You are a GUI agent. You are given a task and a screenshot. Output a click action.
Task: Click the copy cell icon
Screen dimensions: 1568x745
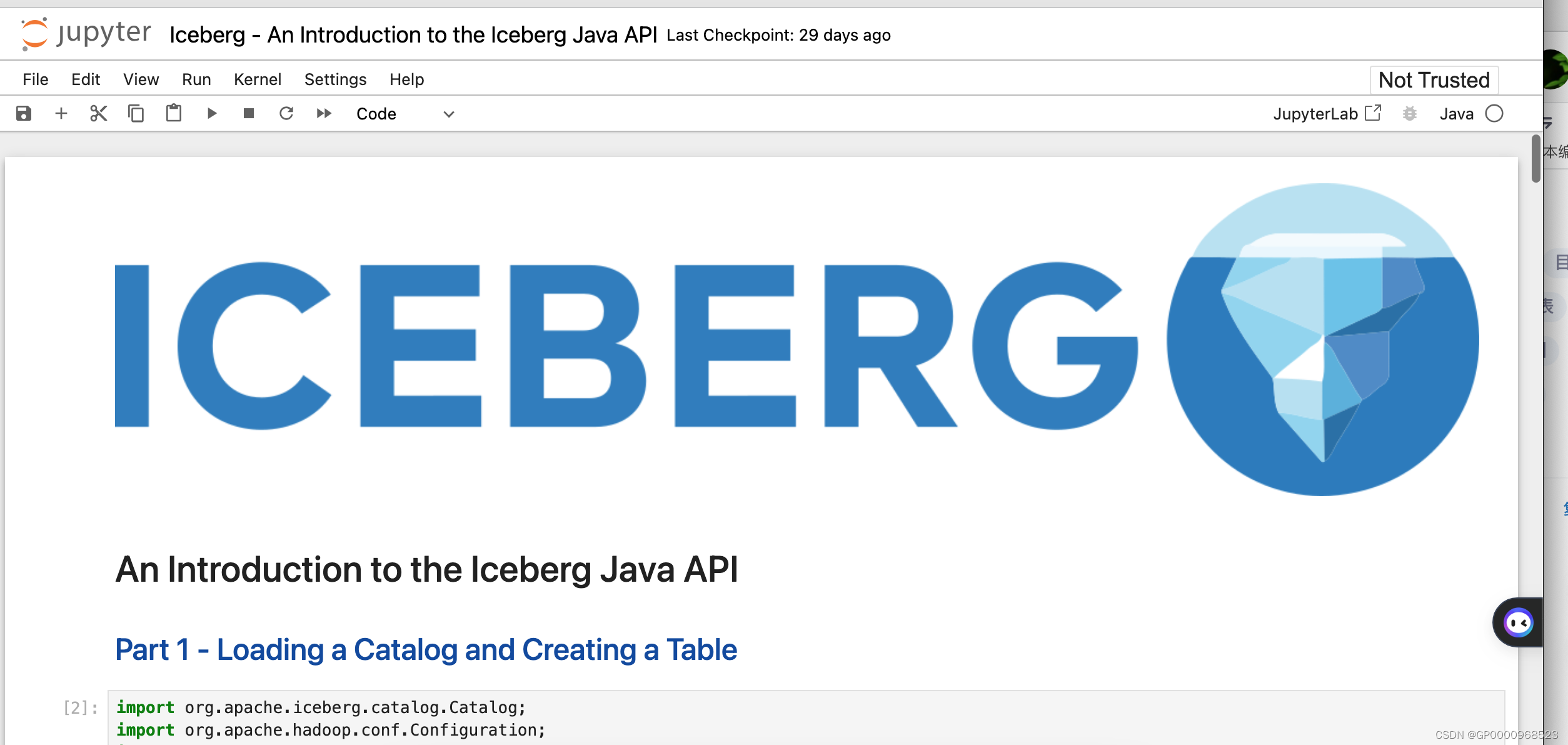[x=135, y=113]
